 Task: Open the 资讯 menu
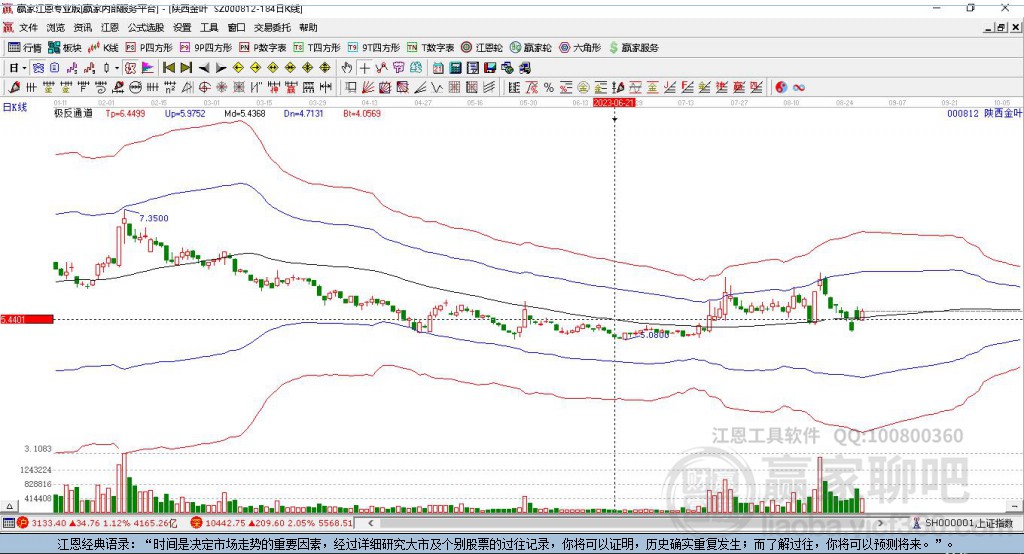[82, 27]
